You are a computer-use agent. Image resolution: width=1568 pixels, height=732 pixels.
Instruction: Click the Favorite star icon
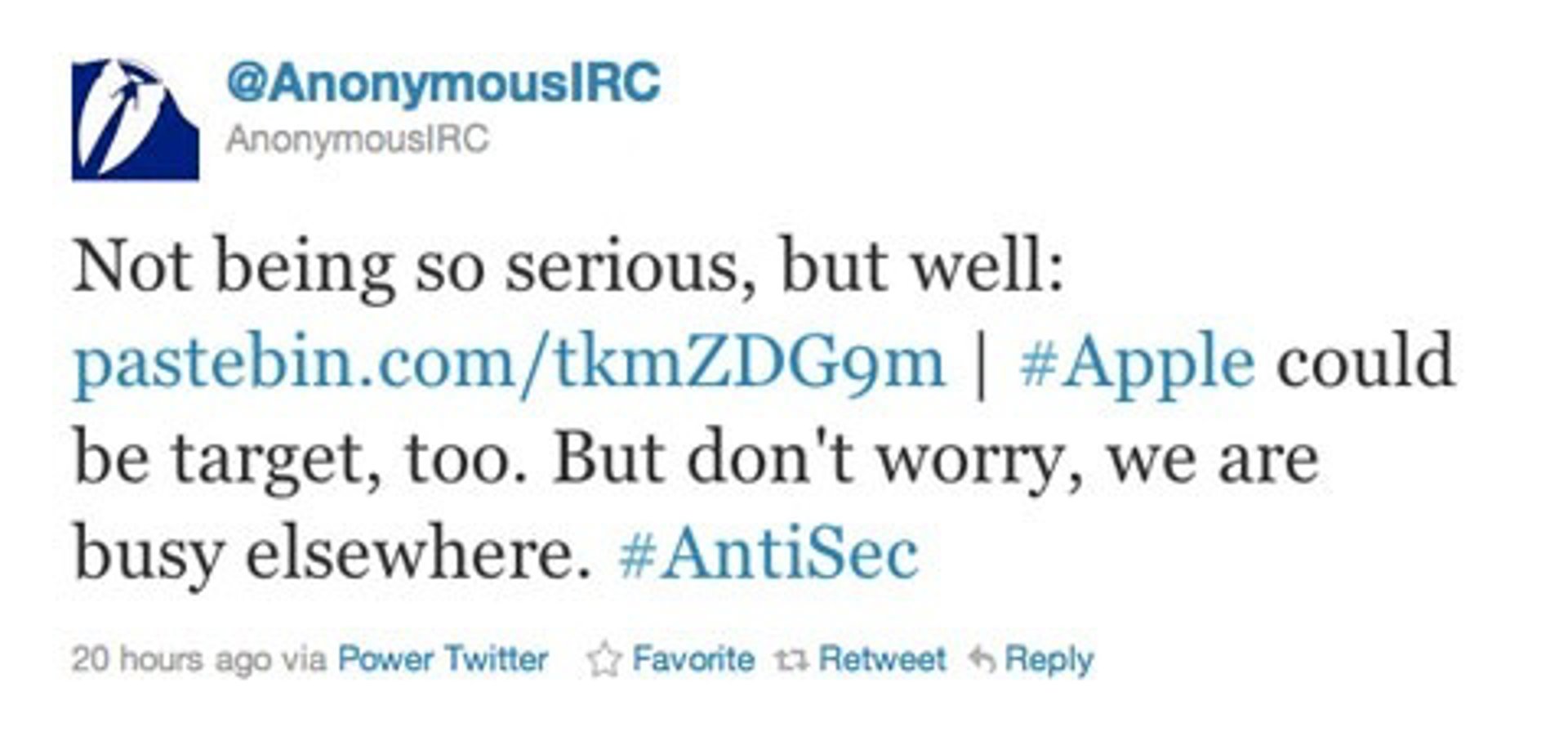pyautogui.click(x=604, y=660)
